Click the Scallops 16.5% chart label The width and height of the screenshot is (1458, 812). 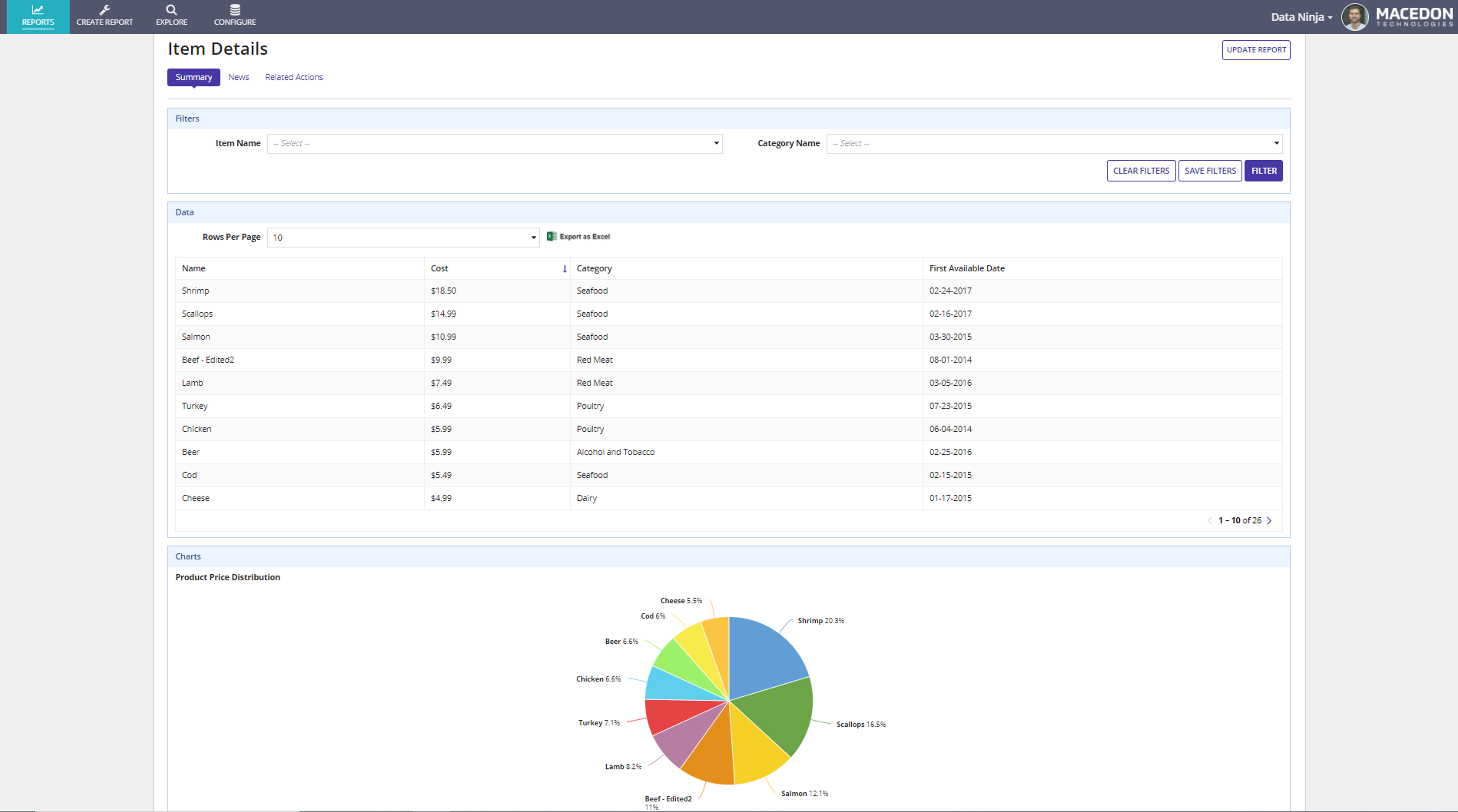point(861,724)
